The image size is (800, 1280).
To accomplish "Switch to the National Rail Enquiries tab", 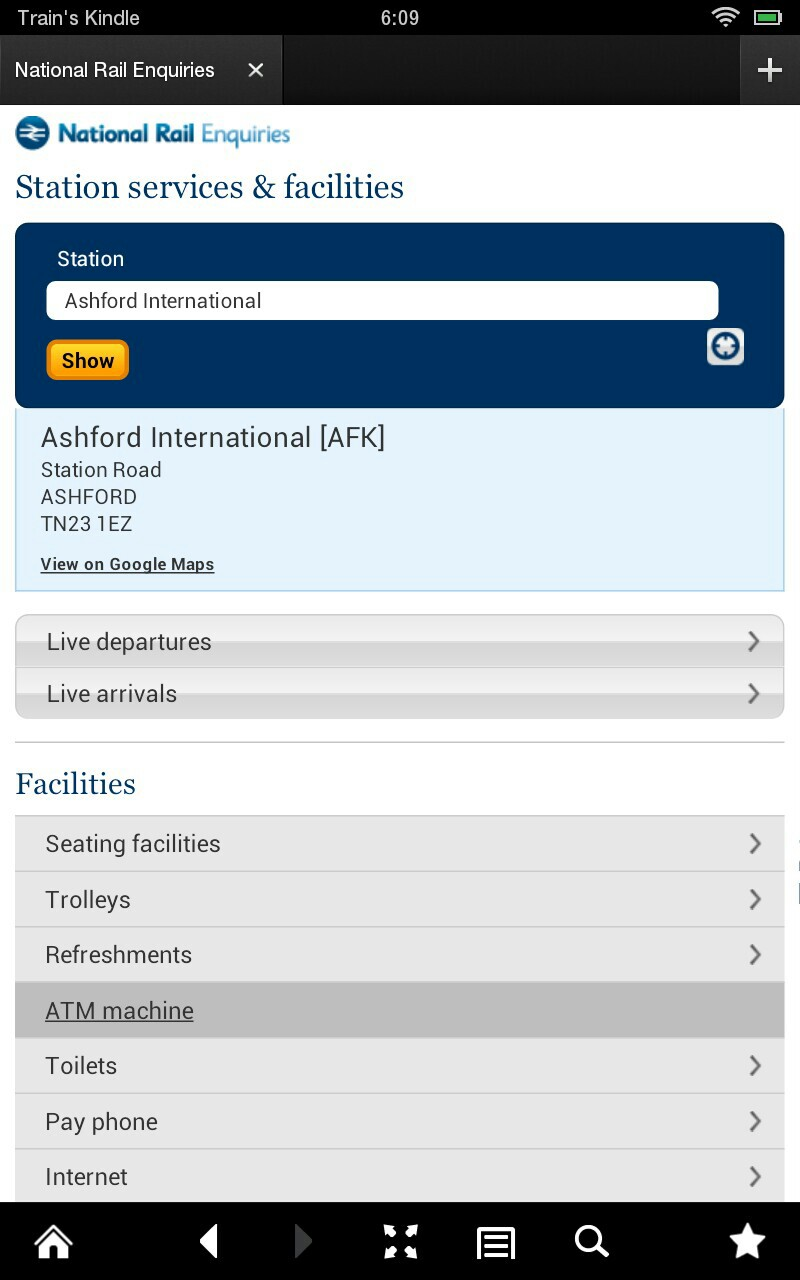I will pyautogui.click(x=115, y=70).
